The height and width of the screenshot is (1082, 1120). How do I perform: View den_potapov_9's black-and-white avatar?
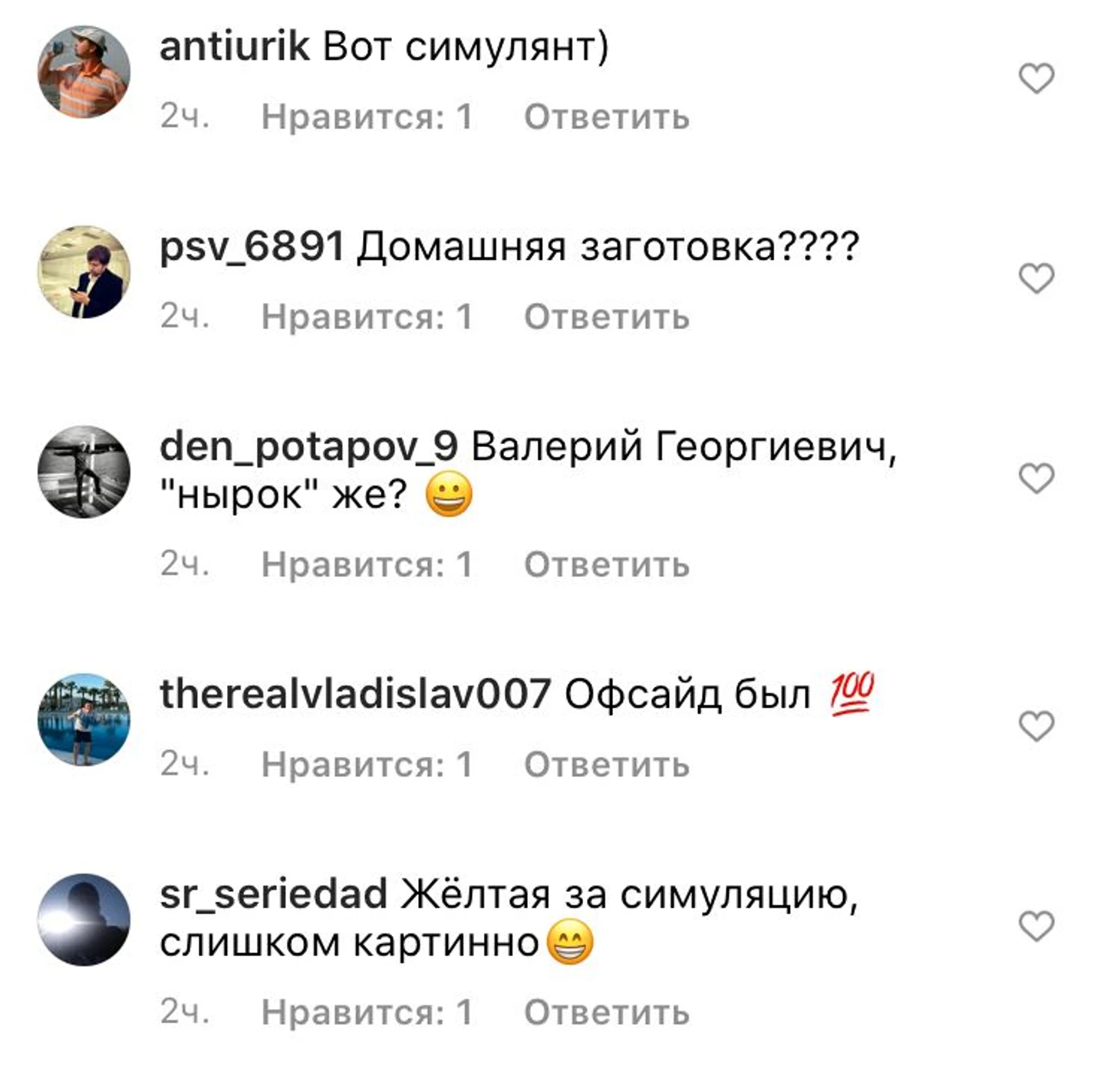point(84,472)
